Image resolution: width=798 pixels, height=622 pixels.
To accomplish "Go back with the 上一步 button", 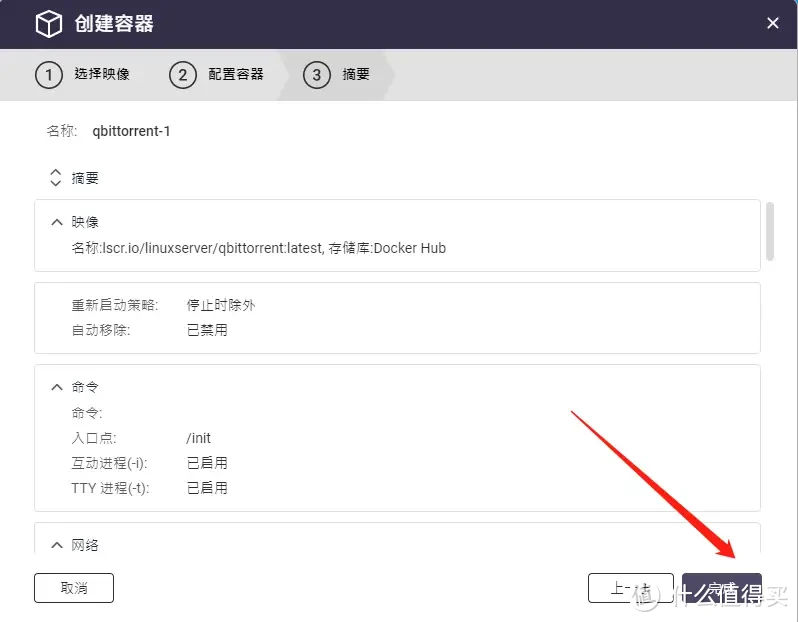I will (x=631, y=588).
